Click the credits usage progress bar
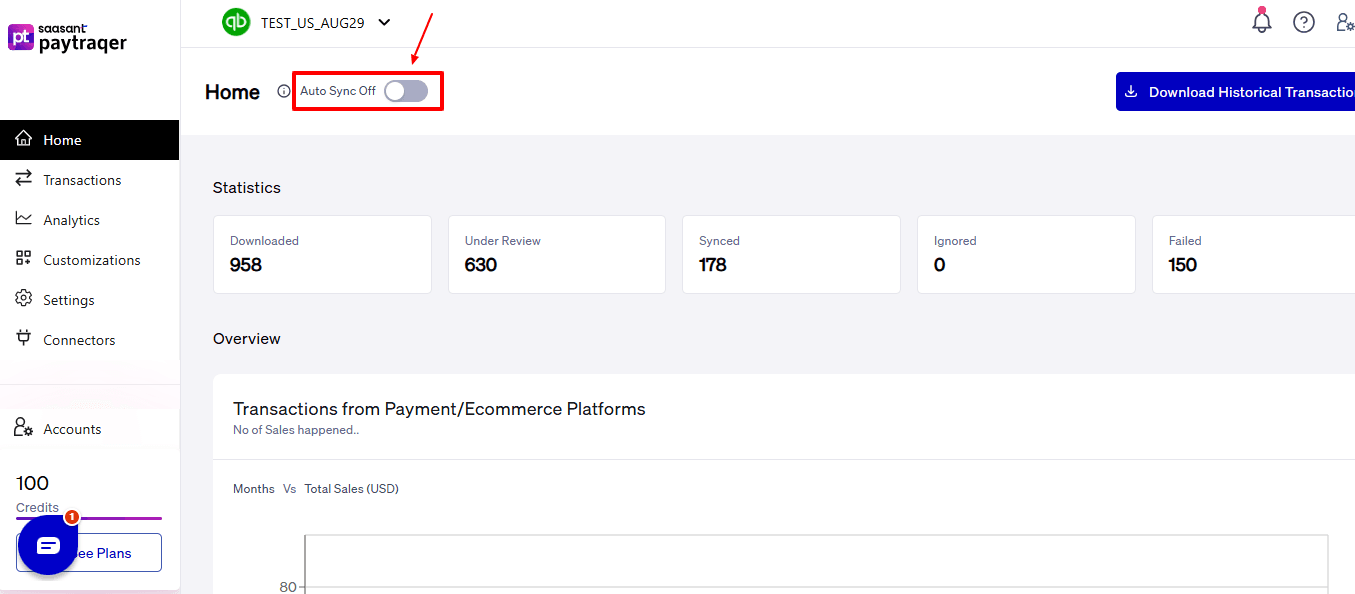This screenshot has height=594, width=1355. (x=89, y=518)
